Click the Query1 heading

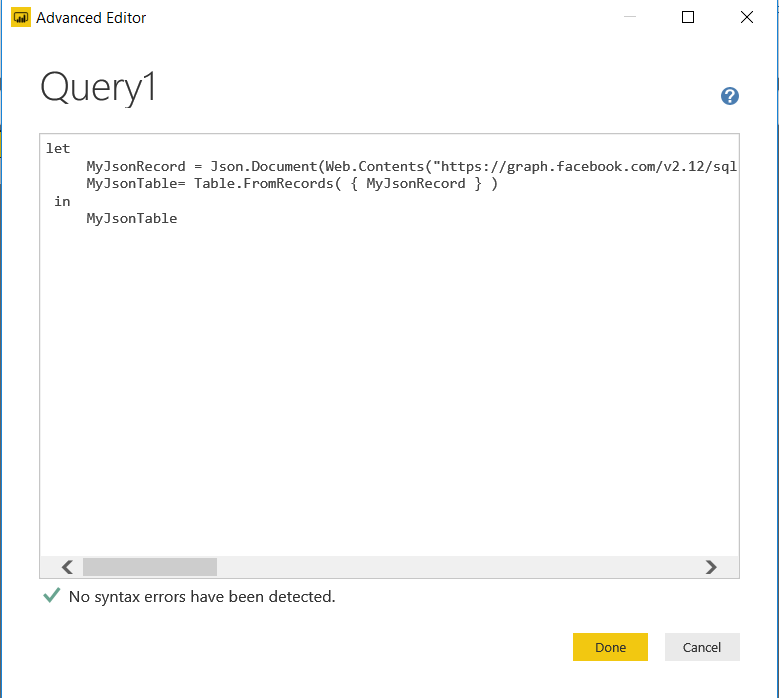click(98, 88)
